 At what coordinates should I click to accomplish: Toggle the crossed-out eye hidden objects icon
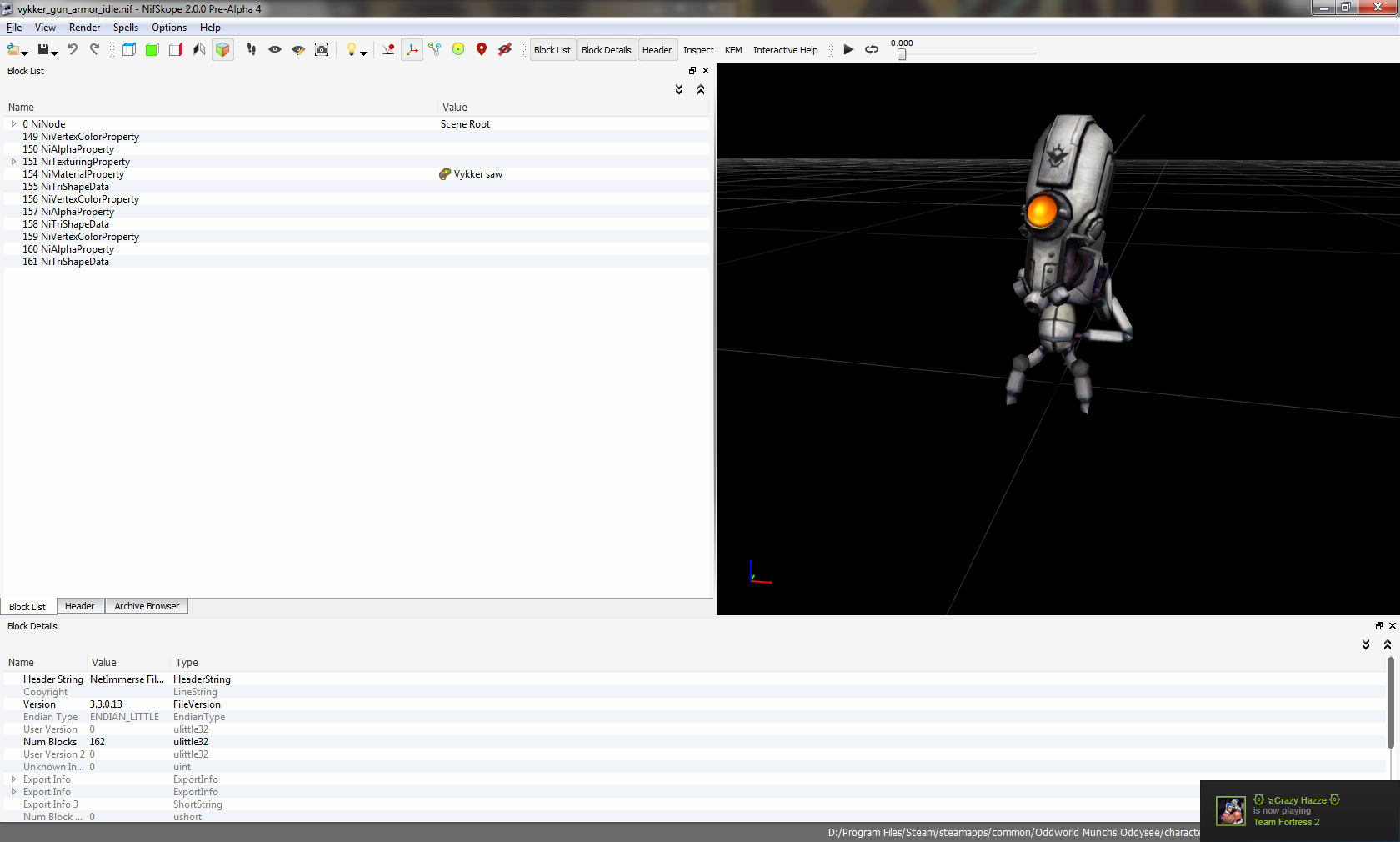[x=505, y=50]
